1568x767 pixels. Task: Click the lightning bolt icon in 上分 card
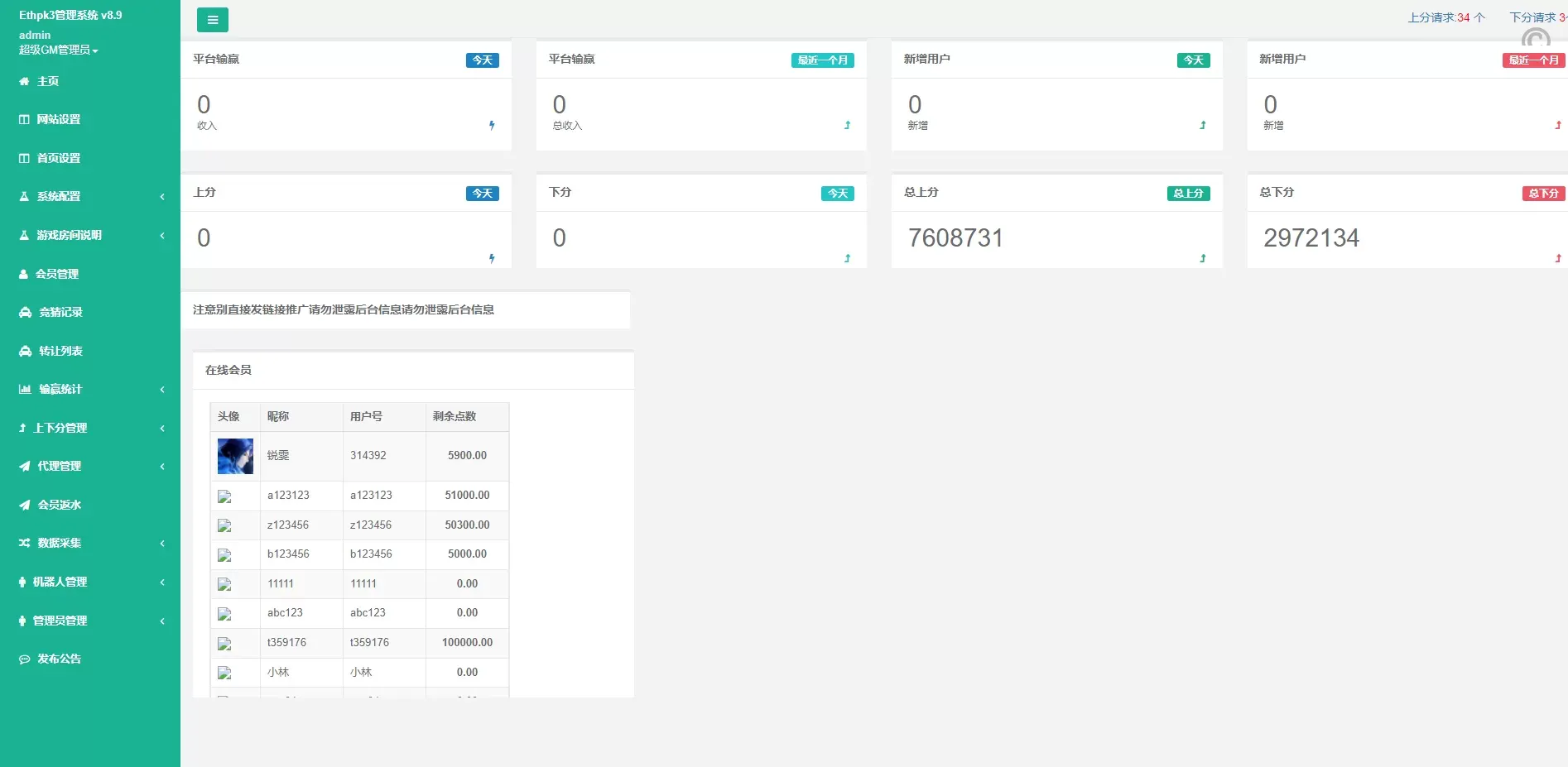[492, 259]
